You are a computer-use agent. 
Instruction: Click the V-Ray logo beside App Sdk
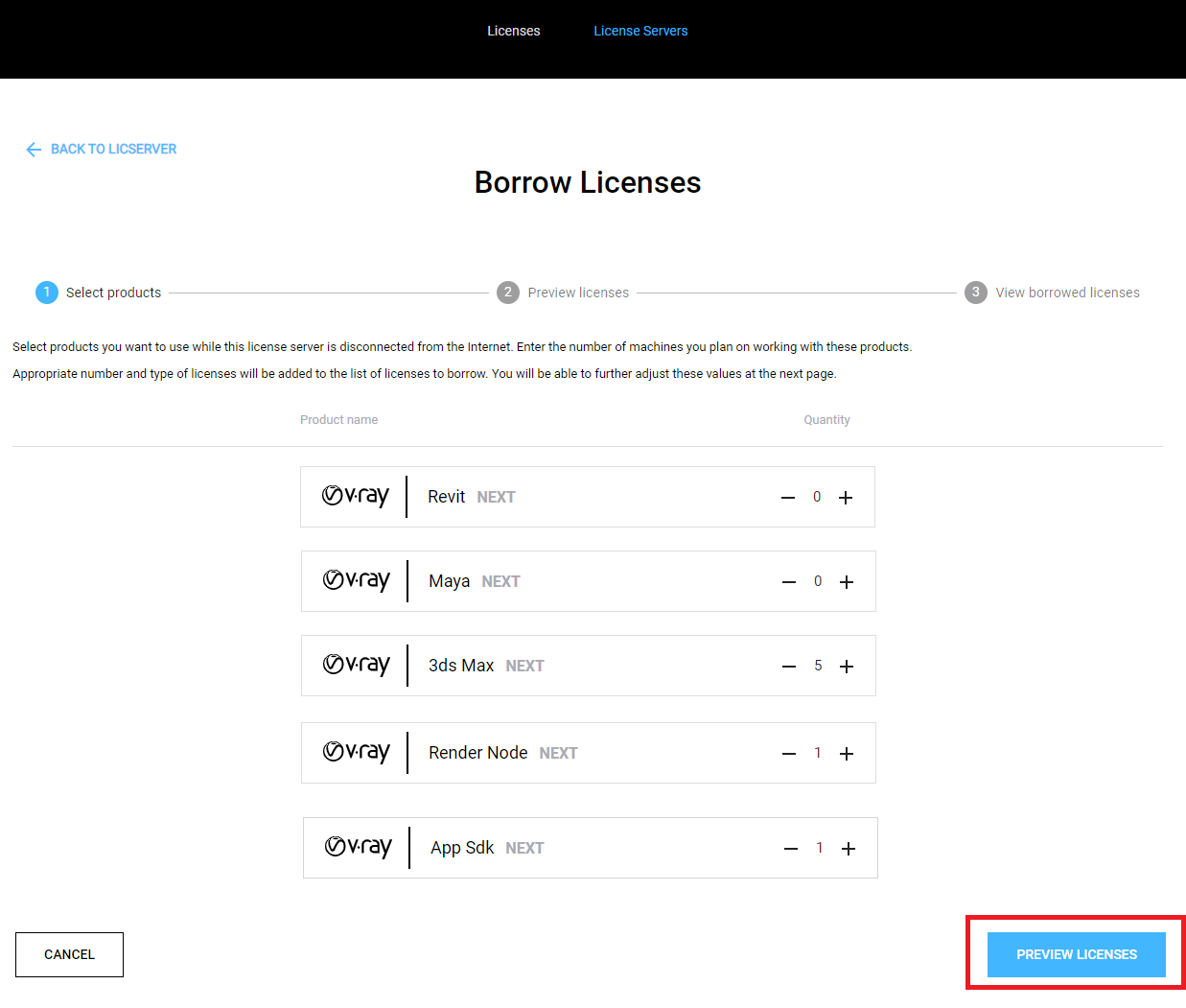pyautogui.click(x=356, y=847)
